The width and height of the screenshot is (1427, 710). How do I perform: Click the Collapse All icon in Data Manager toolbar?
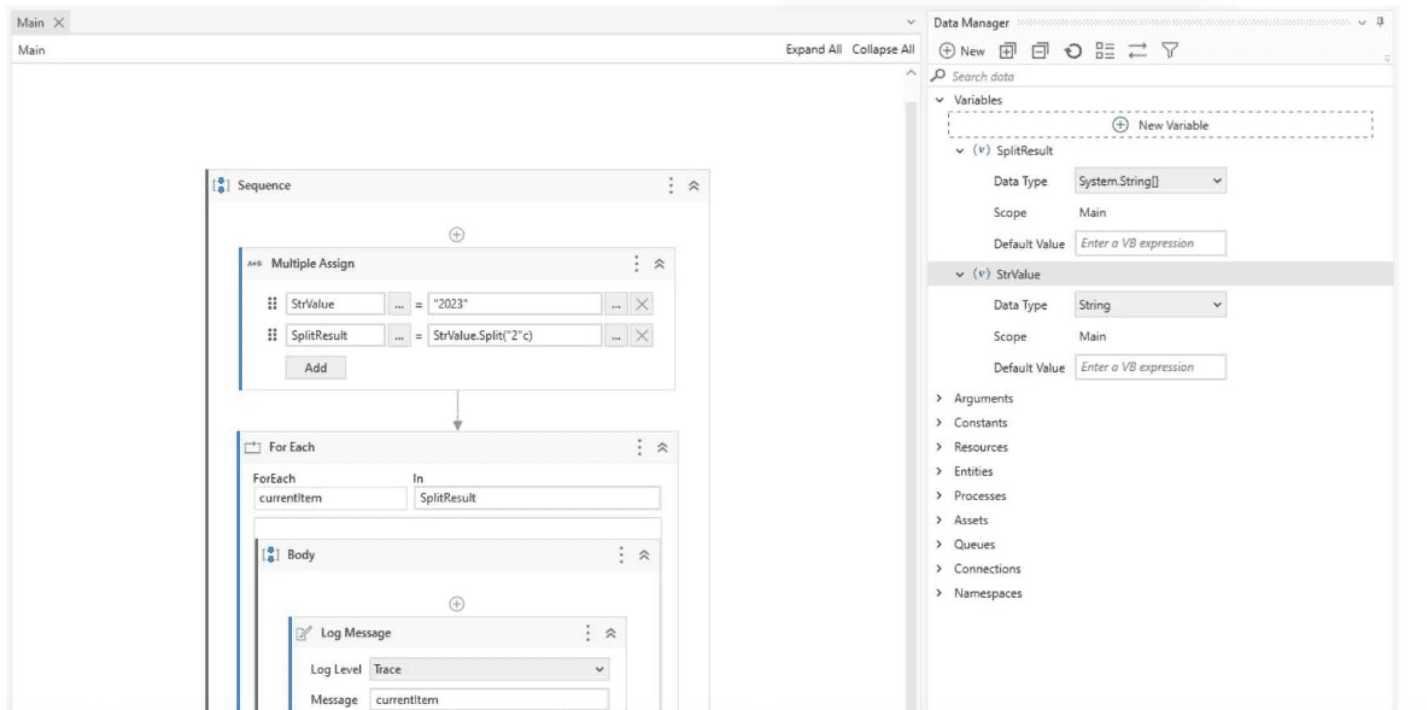click(1040, 51)
